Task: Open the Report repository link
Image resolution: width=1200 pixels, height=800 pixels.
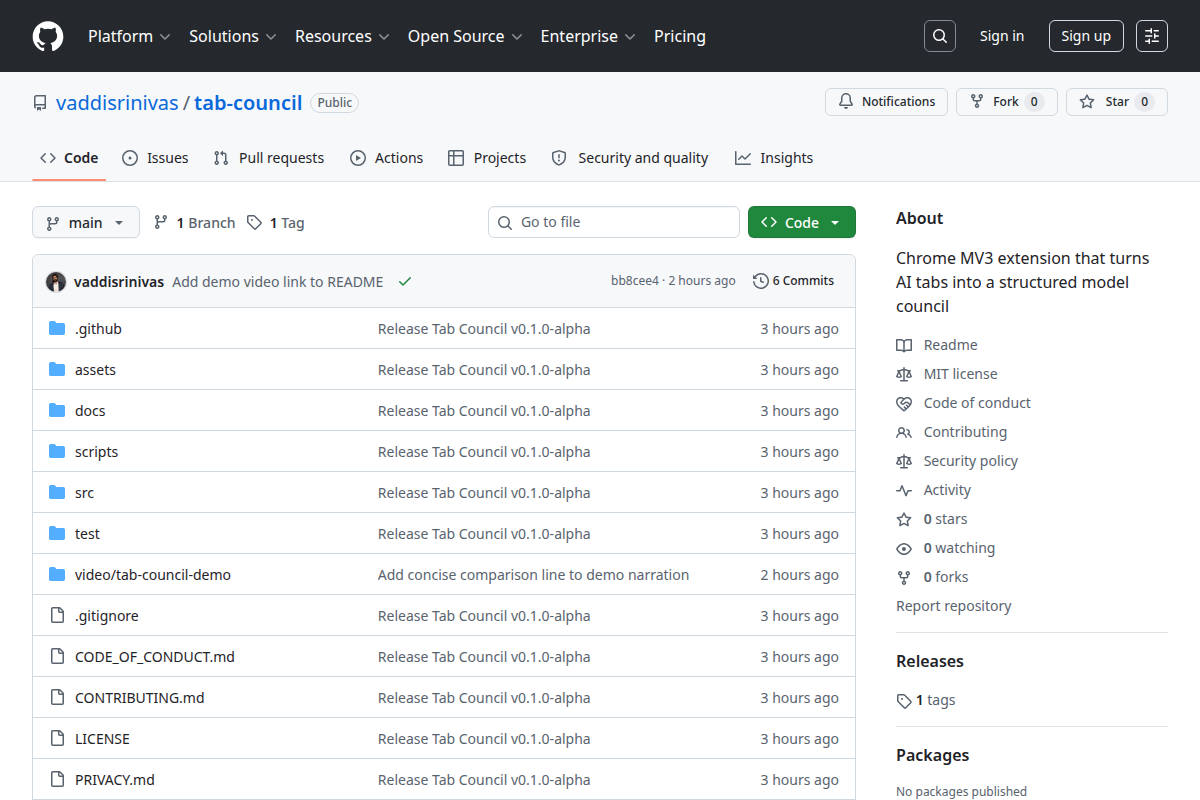Action: click(x=954, y=606)
